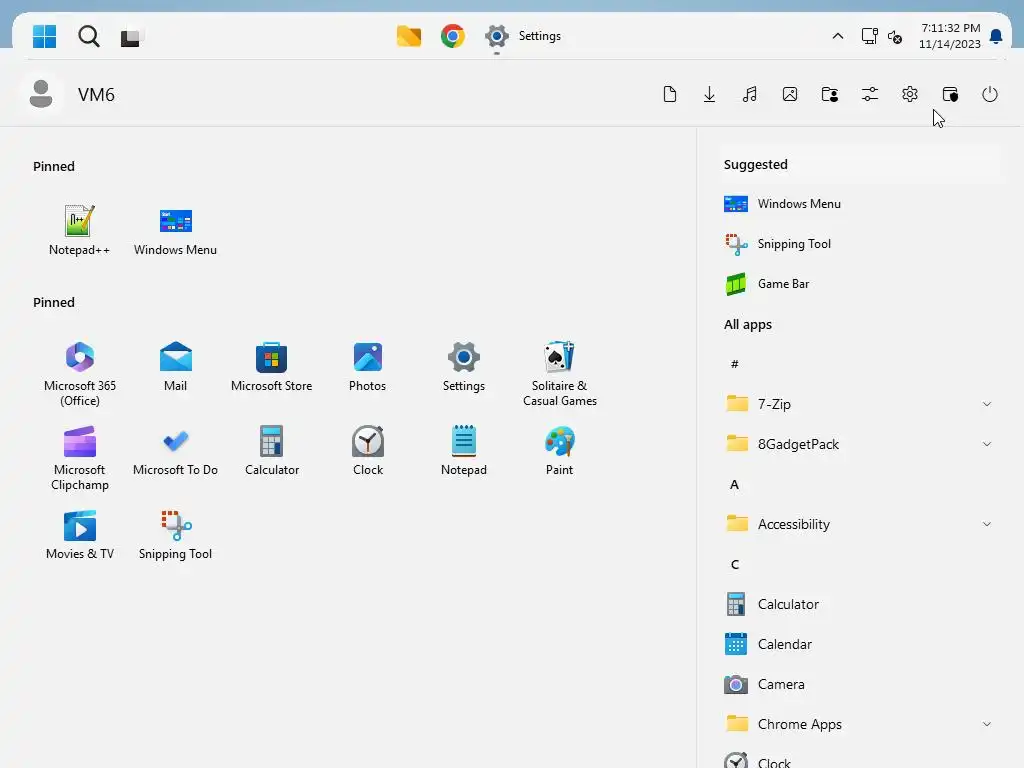Switch to the Settings taskbar window
This screenshot has height=768, width=1024.
[x=522, y=36]
